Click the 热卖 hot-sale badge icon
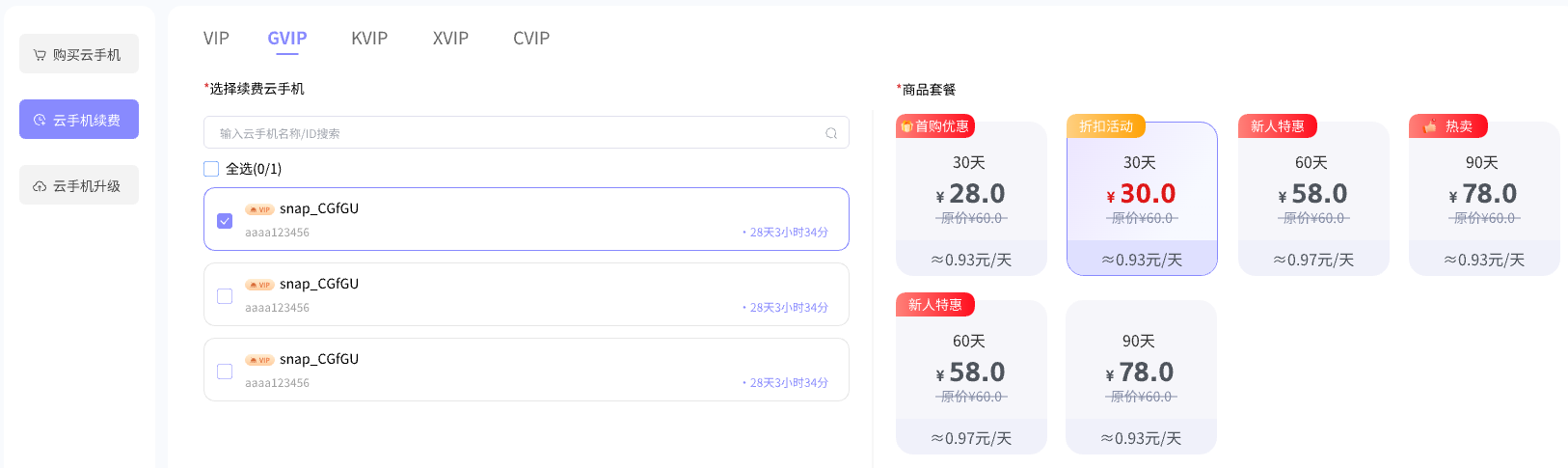Screen dimensions: 1568x468 pos(1430,126)
